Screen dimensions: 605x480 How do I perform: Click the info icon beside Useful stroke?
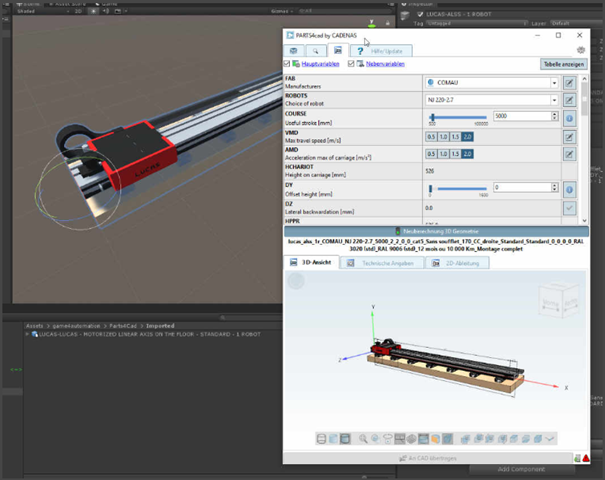click(x=569, y=118)
